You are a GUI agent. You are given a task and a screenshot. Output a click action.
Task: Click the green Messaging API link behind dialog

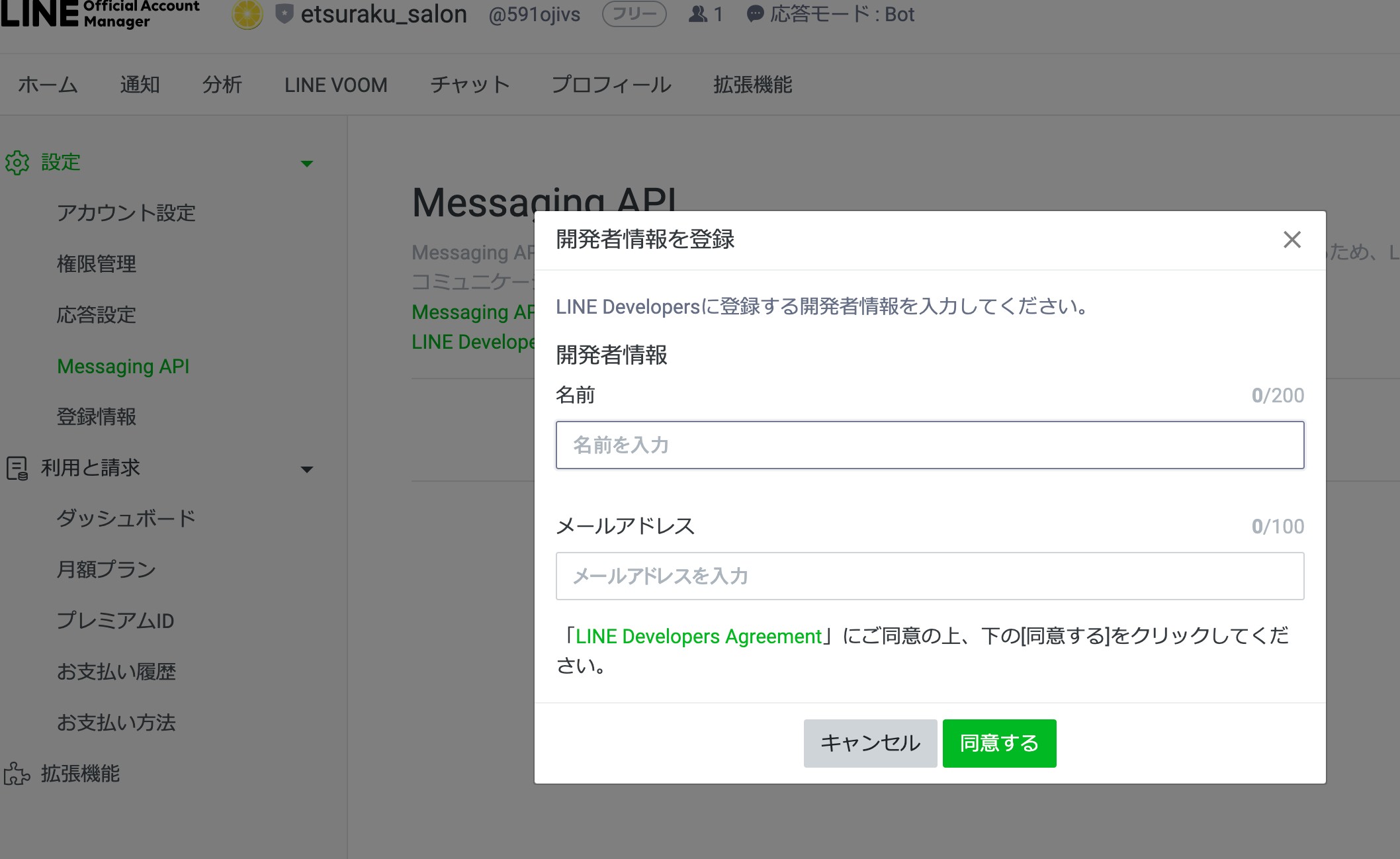coord(472,312)
